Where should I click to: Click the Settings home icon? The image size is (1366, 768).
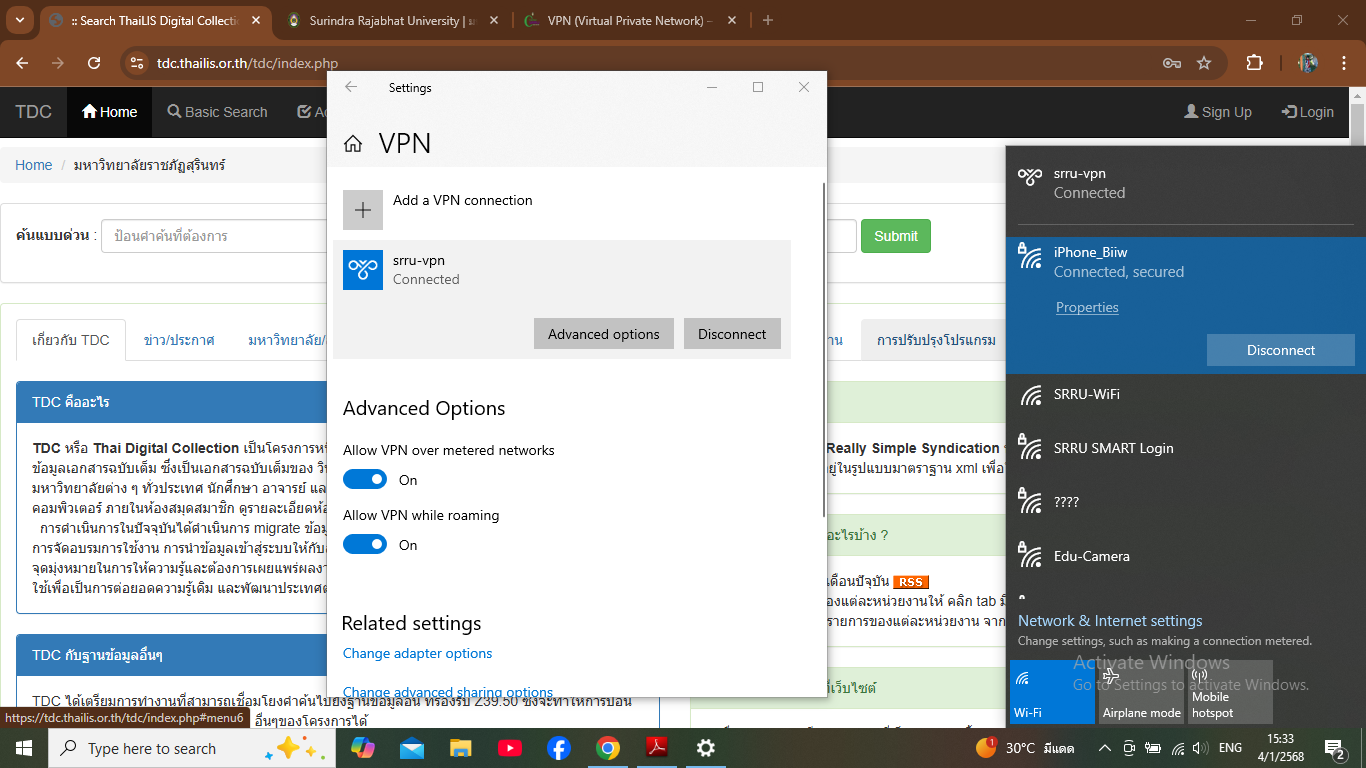(x=353, y=144)
